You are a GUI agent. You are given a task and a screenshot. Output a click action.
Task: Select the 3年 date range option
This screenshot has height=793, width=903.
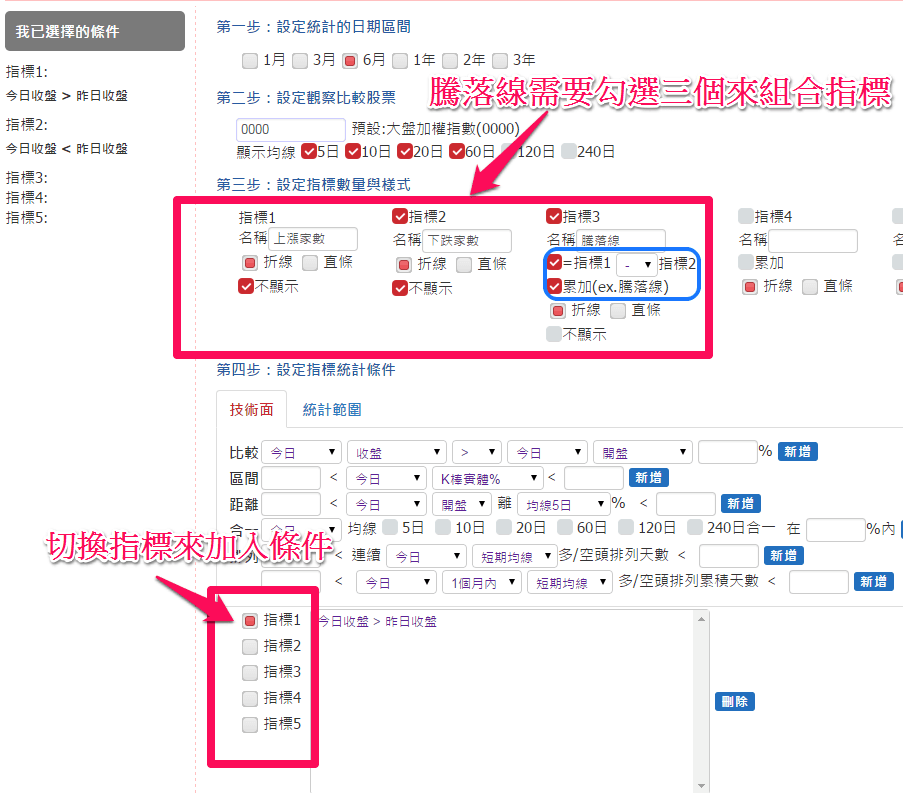point(500,60)
